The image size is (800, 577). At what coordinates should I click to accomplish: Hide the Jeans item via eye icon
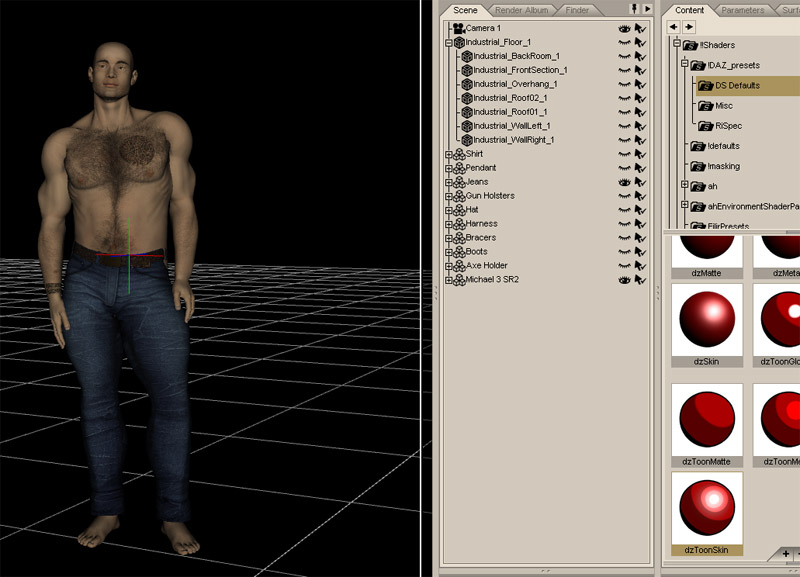tap(624, 182)
